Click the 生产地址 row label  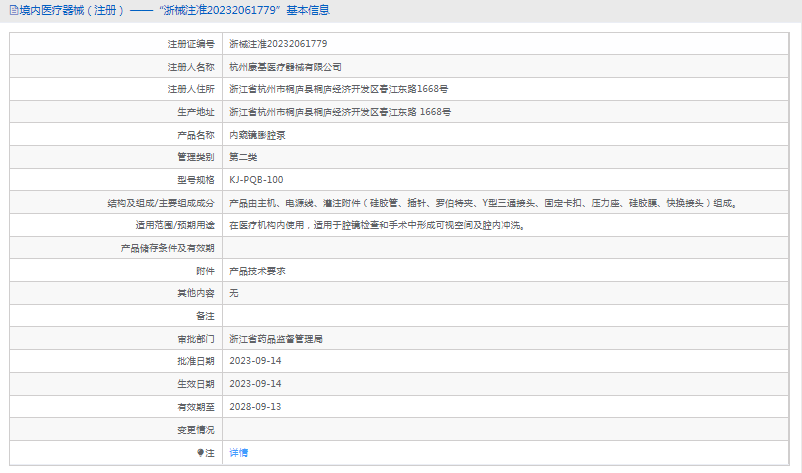click(196, 112)
